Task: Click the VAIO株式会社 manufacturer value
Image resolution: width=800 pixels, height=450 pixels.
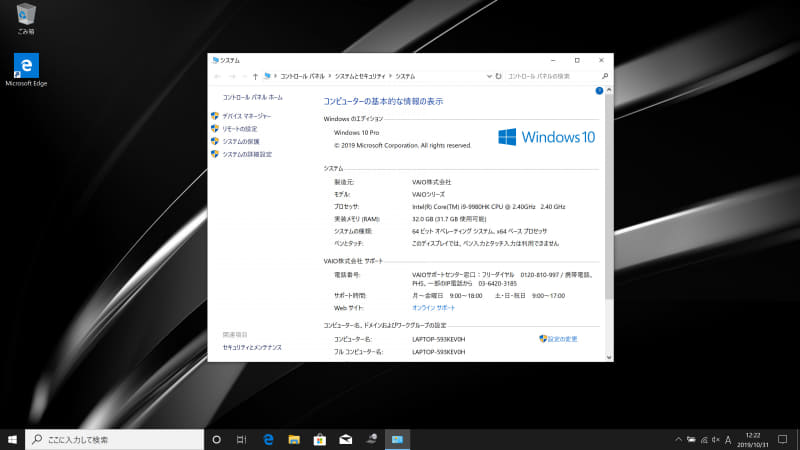Action: (x=431, y=182)
